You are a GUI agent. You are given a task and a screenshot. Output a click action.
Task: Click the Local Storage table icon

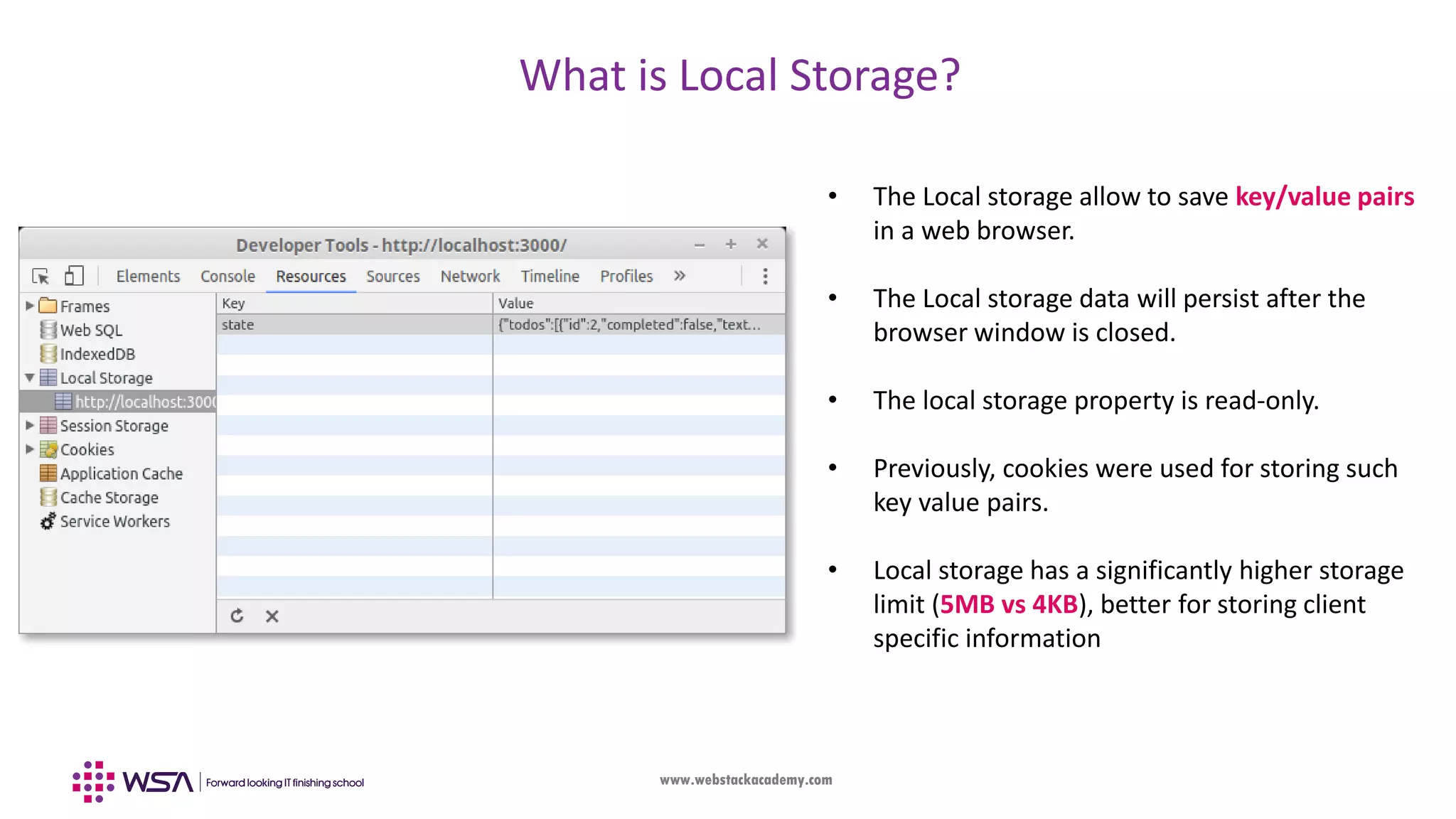[x=48, y=378]
